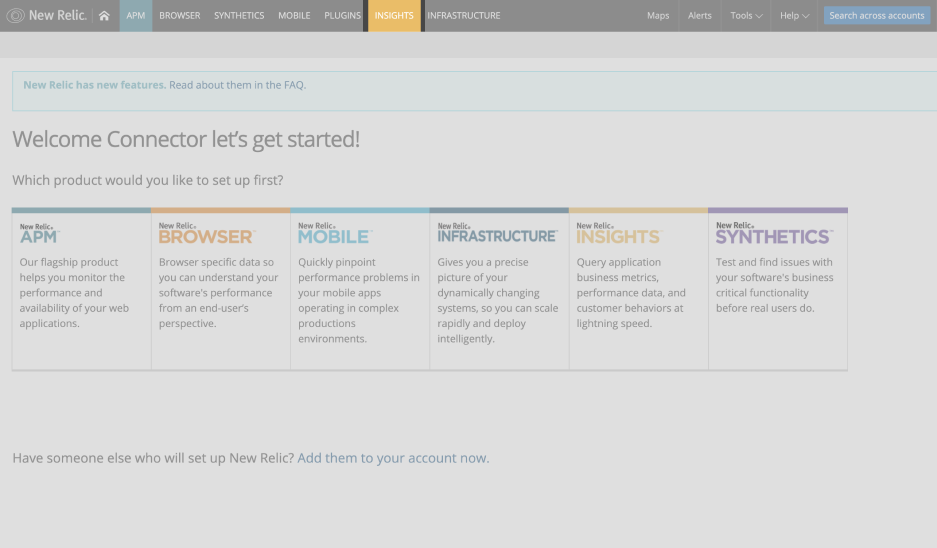The width and height of the screenshot is (937, 548).
Task: Open the Synthetics navigation tab
Action: pyautogui.click(x=239, y=16)
